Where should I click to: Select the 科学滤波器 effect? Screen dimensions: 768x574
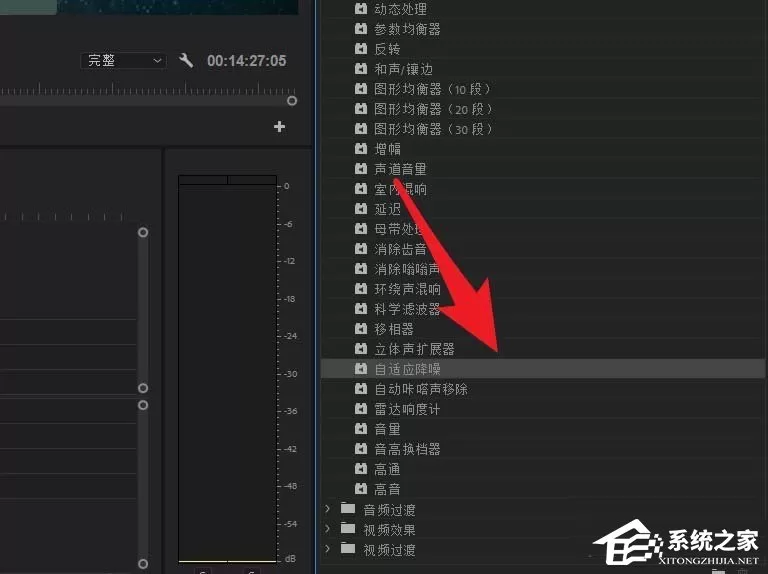(x=408, y=309)
